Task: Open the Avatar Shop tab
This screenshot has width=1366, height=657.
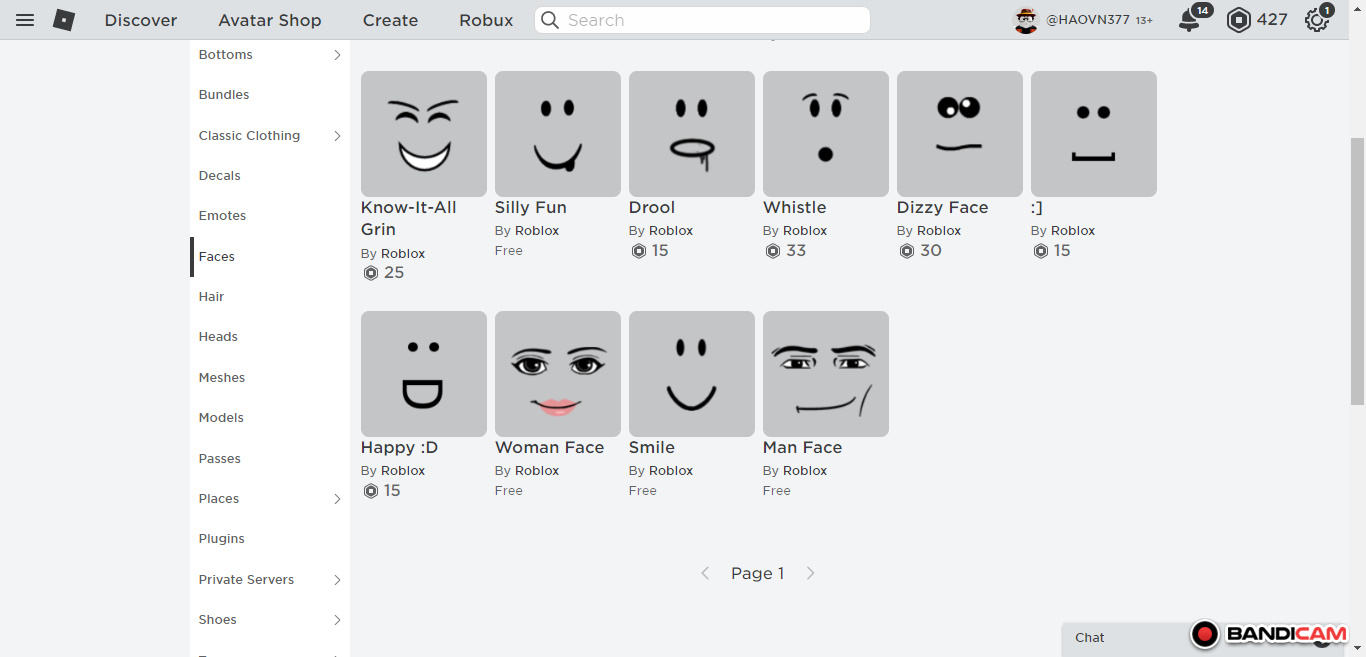Action: [270, 20]
